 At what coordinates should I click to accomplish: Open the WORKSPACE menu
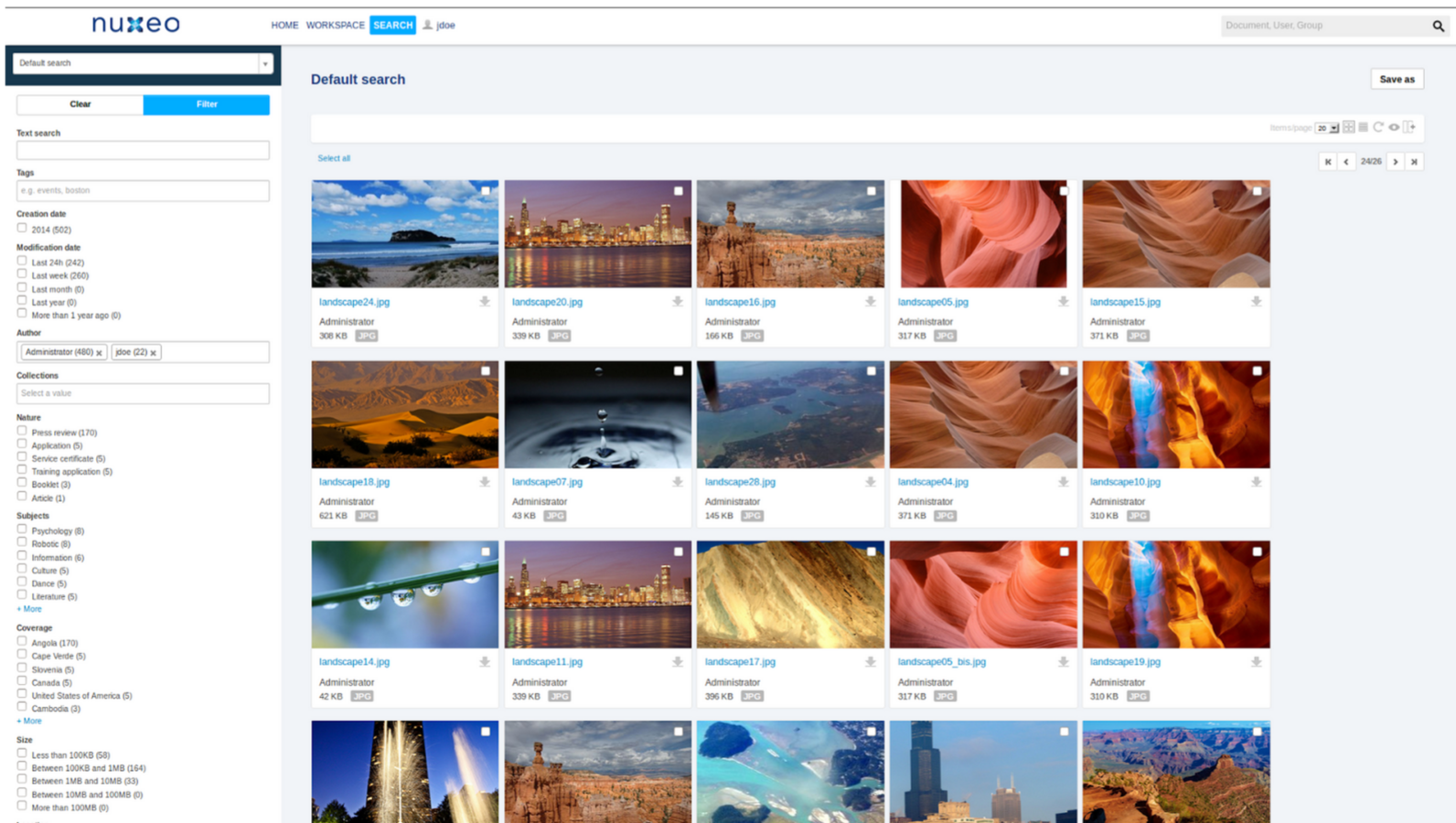335,26
